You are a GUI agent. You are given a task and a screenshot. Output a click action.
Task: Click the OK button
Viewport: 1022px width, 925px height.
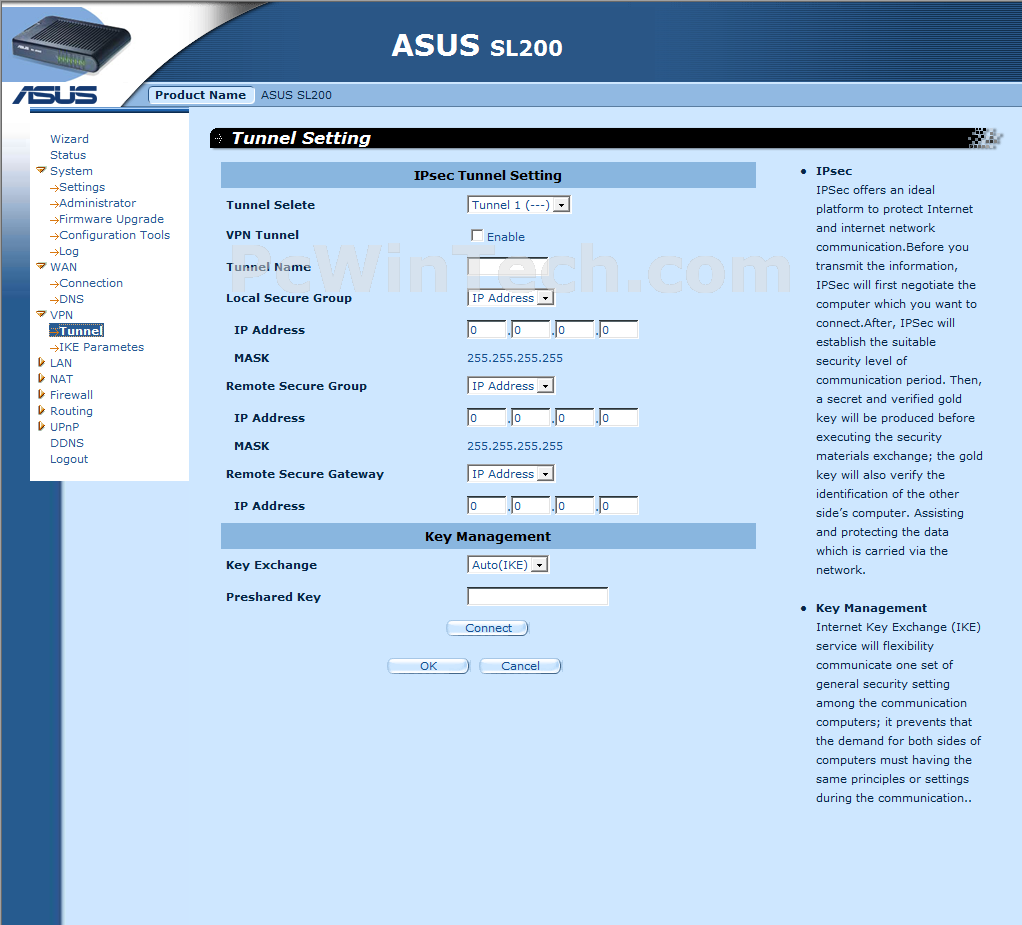[x=428, y=666]
